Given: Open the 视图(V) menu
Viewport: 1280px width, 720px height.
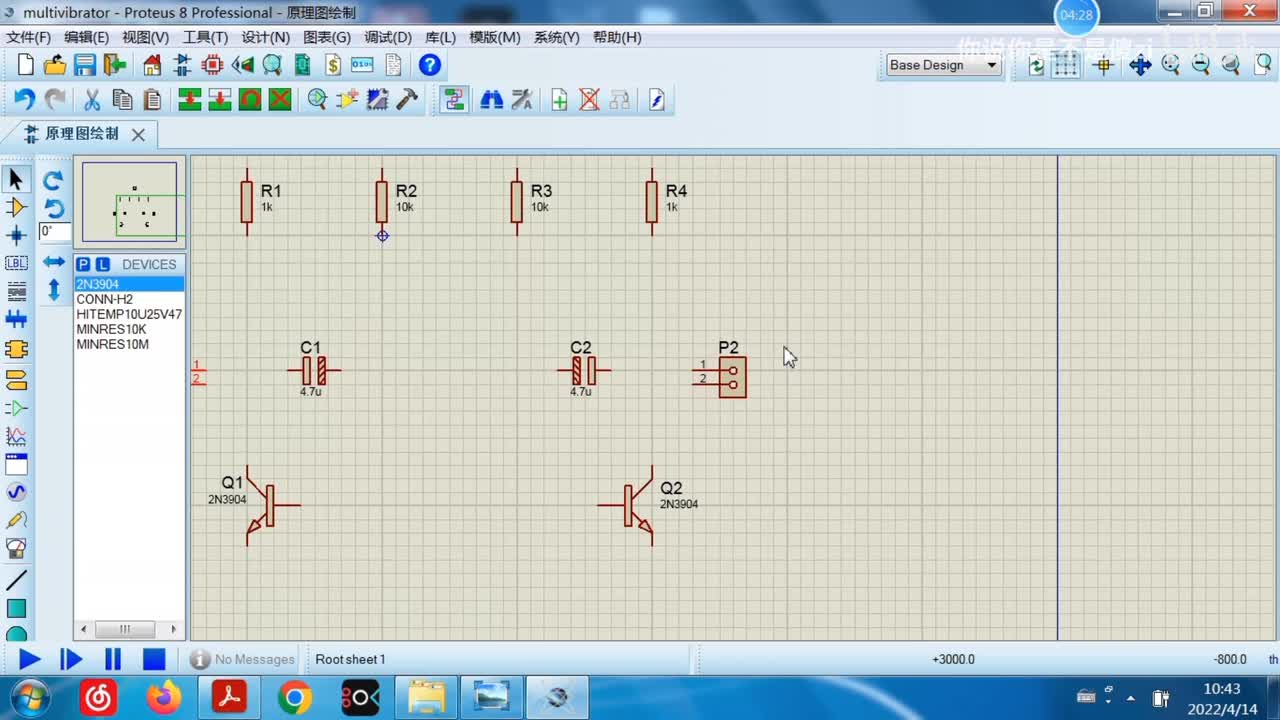Looking at the screenshot, I should pos(145,37).
